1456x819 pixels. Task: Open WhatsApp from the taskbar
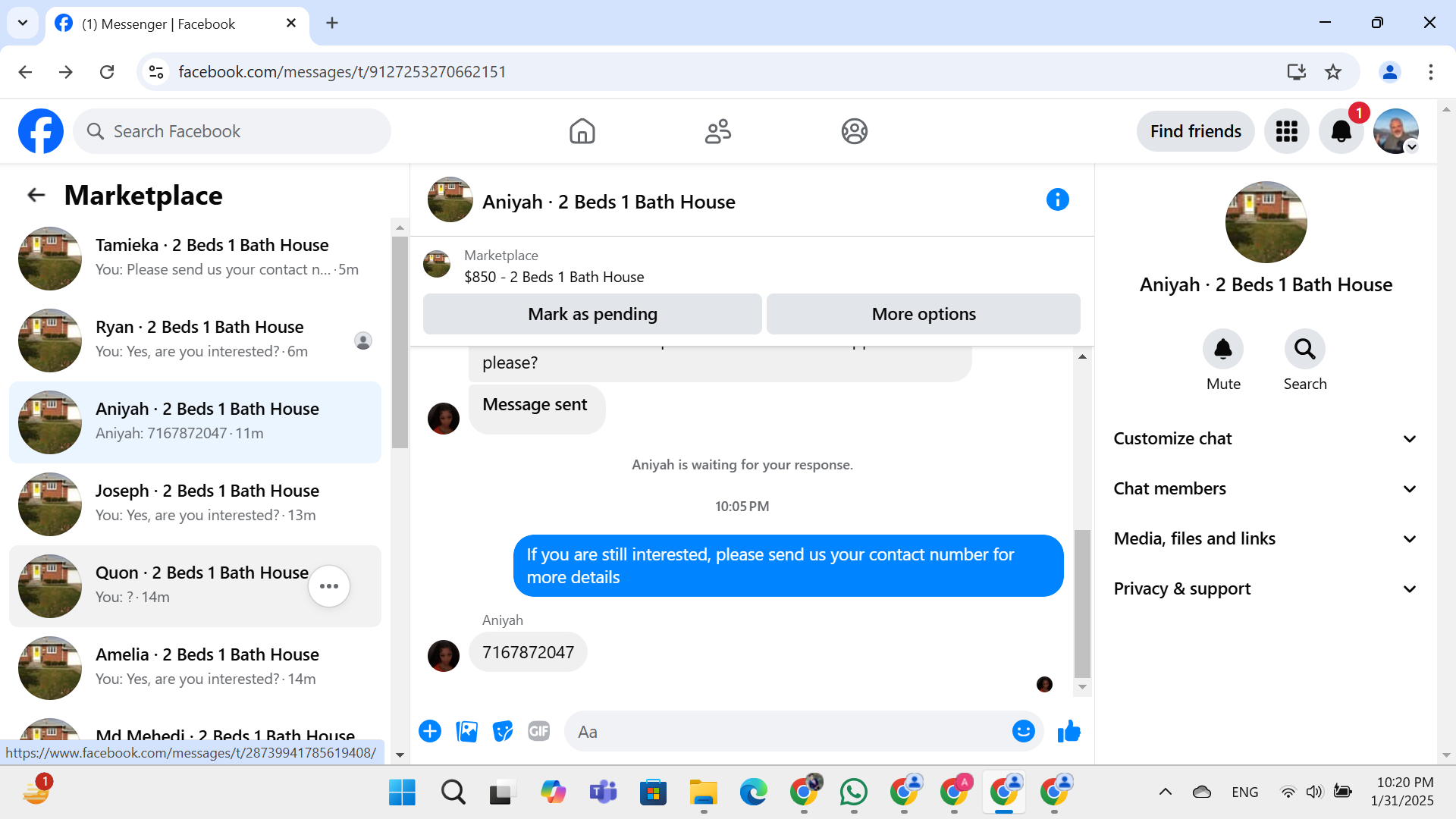tap(854, 792)
